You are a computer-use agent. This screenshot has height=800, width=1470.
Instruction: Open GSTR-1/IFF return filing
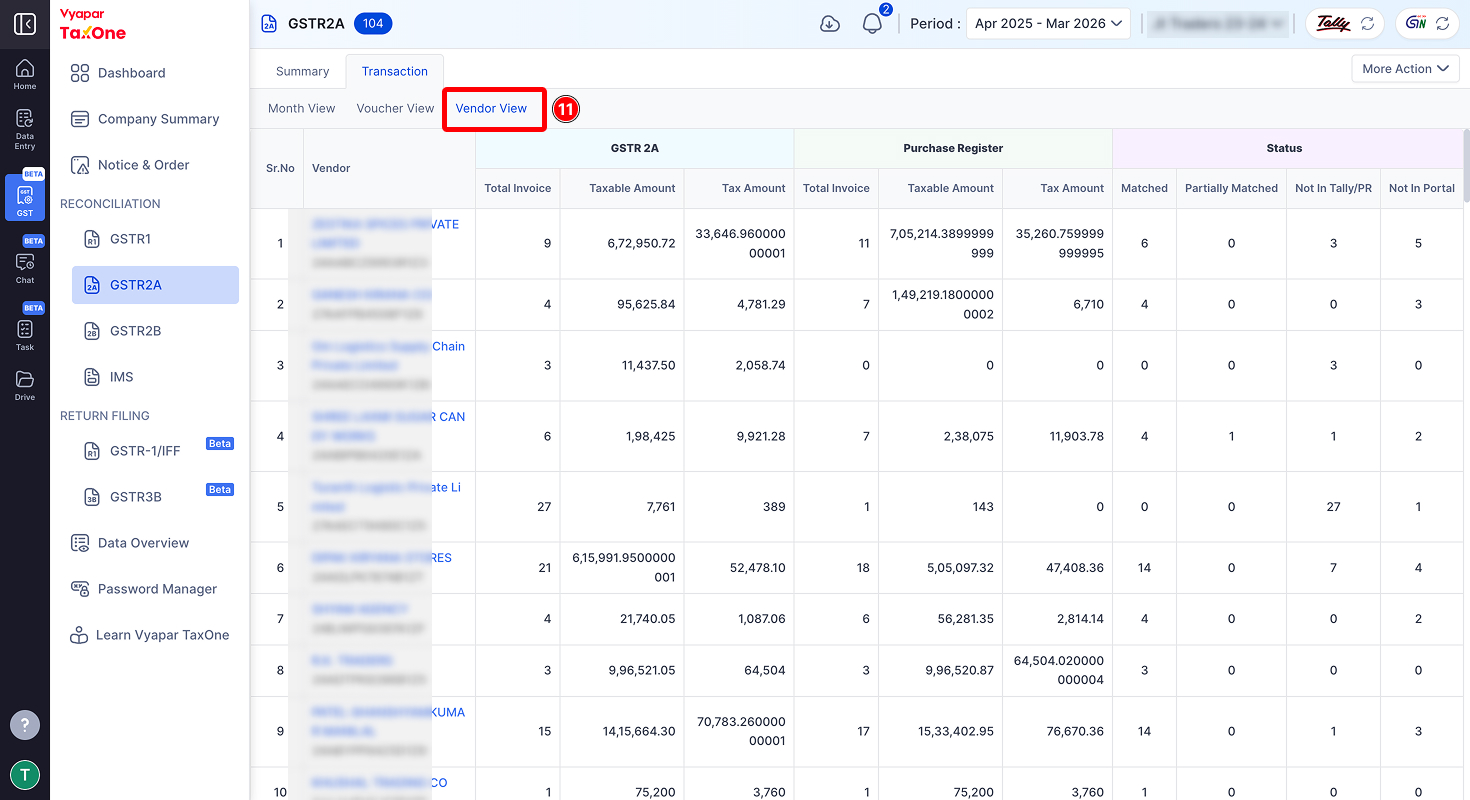point(155,451)
